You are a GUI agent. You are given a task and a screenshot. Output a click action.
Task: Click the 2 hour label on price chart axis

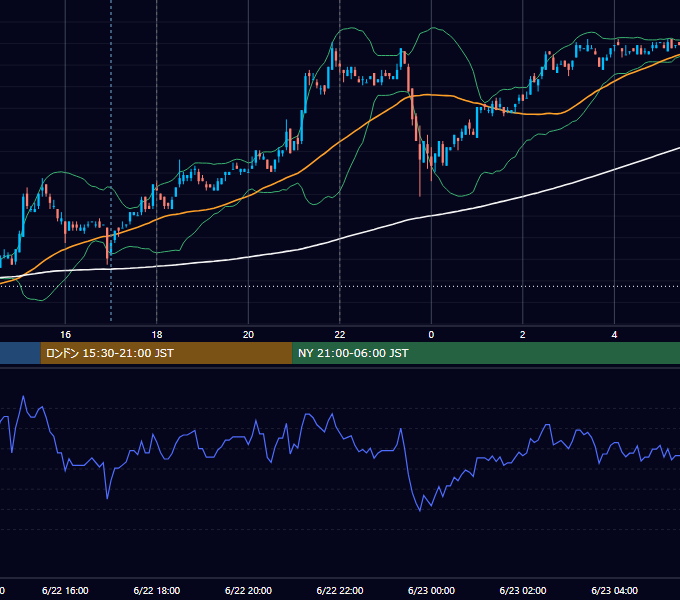coord(523,335)
